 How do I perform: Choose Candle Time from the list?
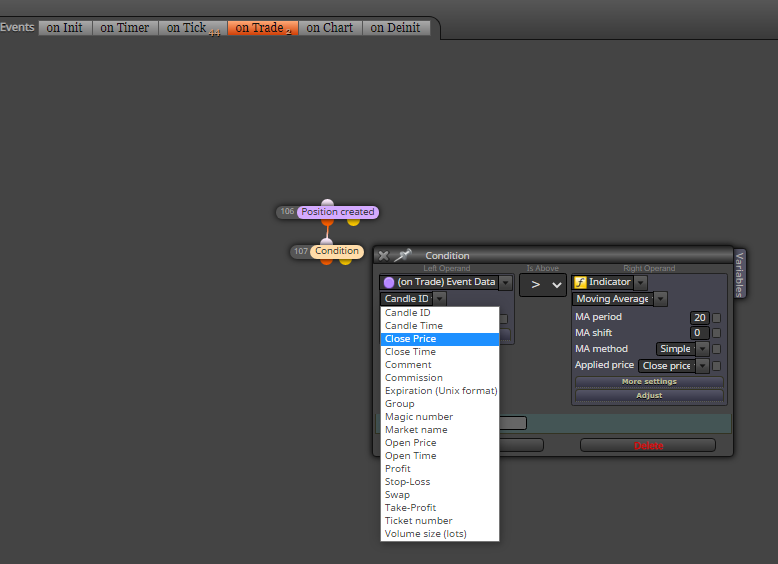(x=440, y=326)
